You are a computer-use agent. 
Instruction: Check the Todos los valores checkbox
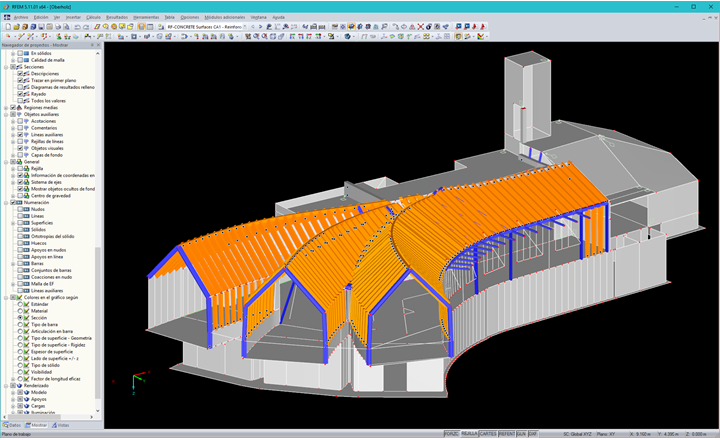(x=20, y=101)
